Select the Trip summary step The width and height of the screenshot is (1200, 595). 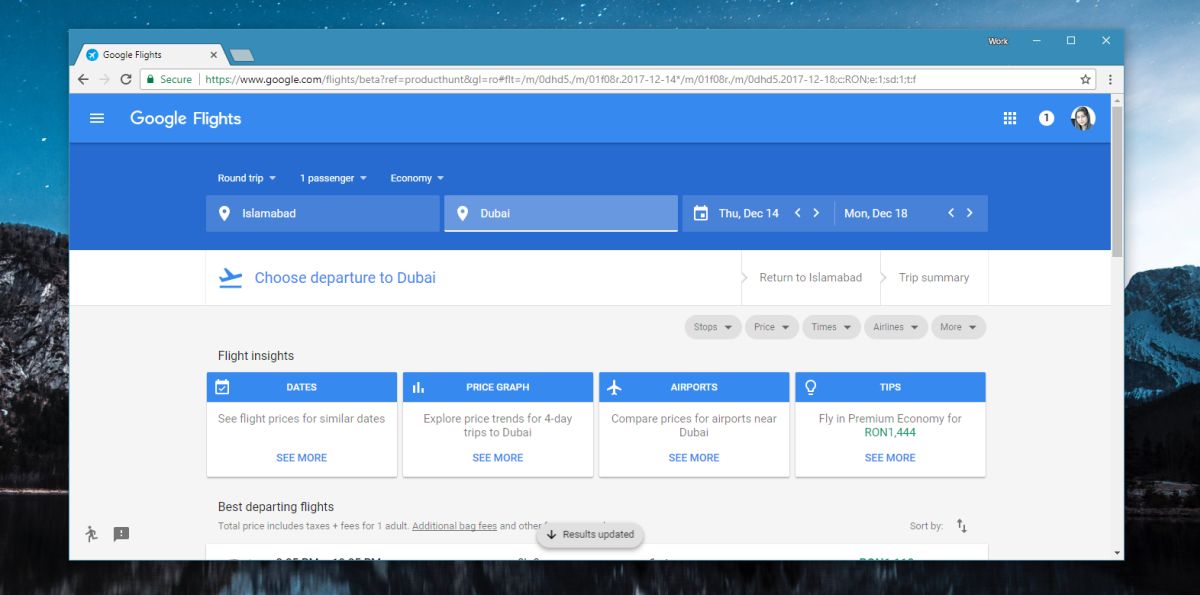933,278
